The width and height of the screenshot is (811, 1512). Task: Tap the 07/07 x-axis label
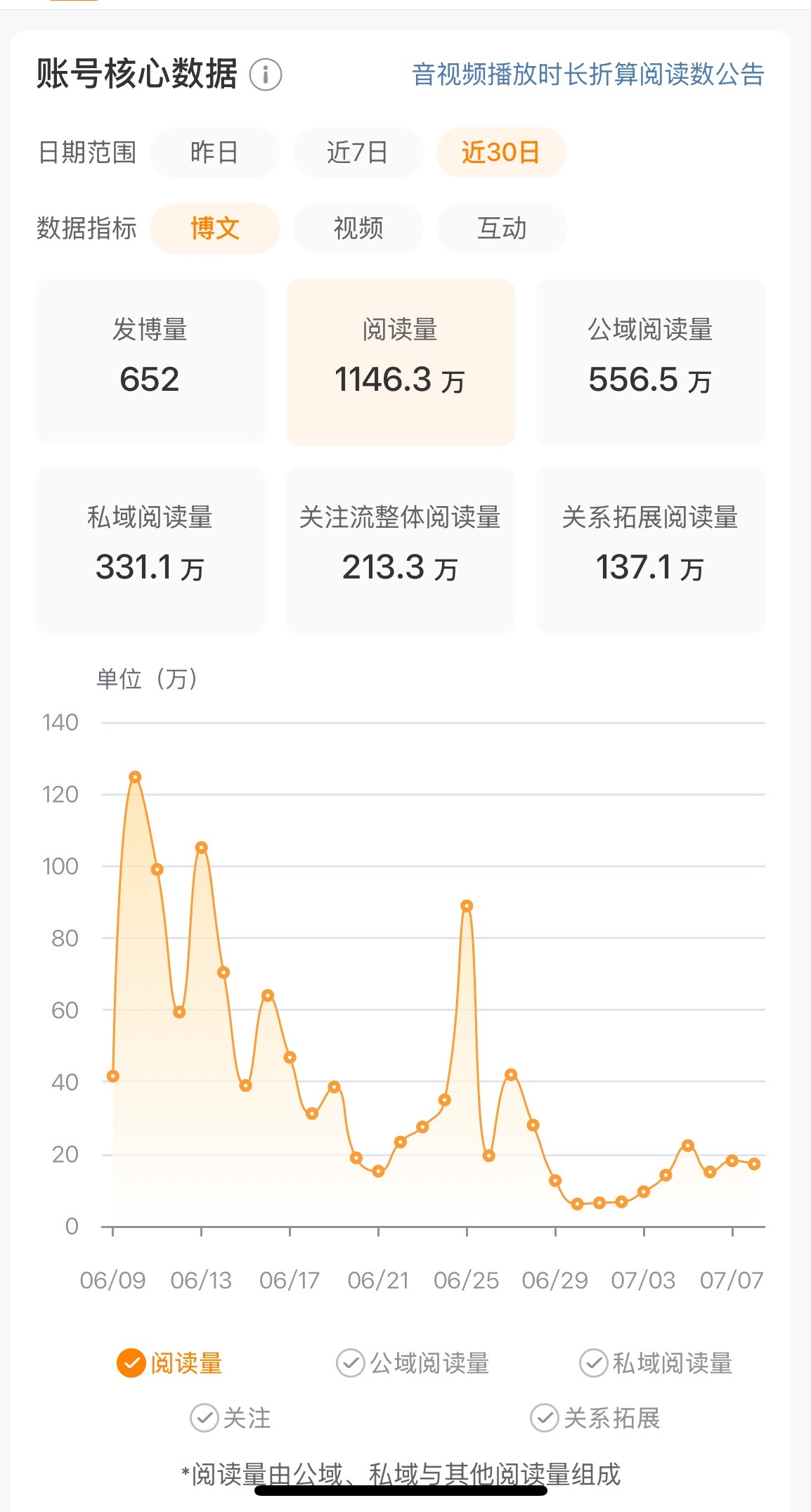[x=732, y=1280]
